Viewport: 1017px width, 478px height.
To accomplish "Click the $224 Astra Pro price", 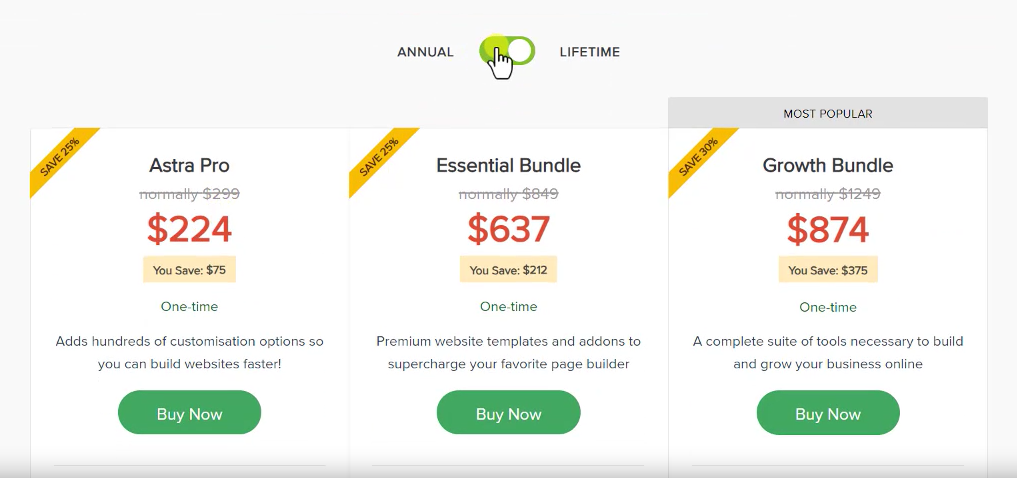I will [x=189, y=229].
